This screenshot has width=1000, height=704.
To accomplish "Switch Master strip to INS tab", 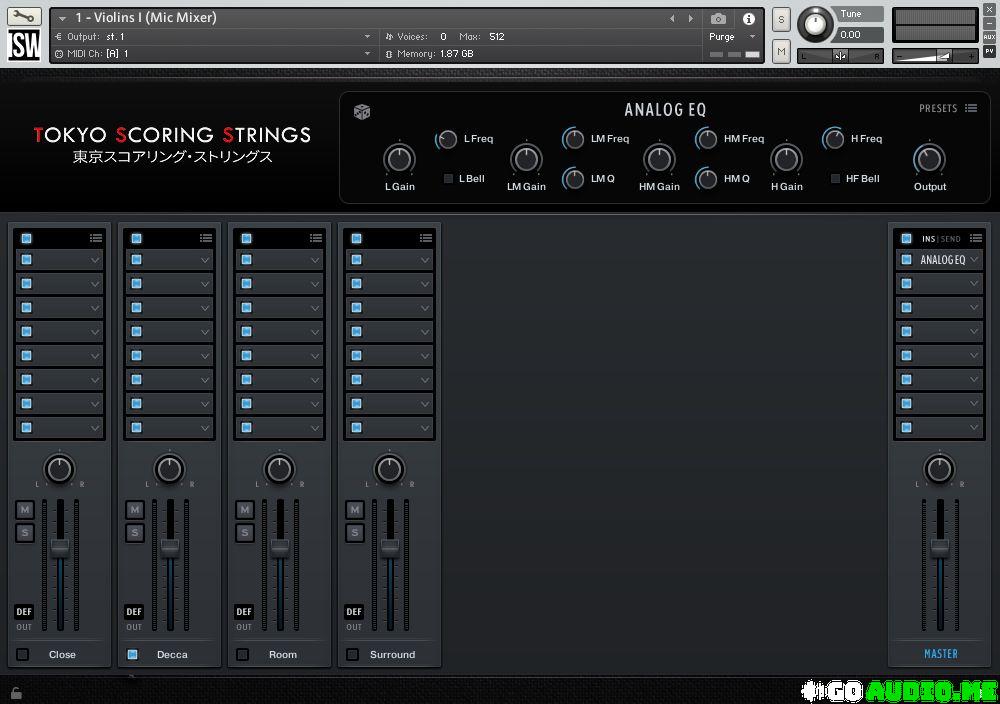I will (928, 239).
